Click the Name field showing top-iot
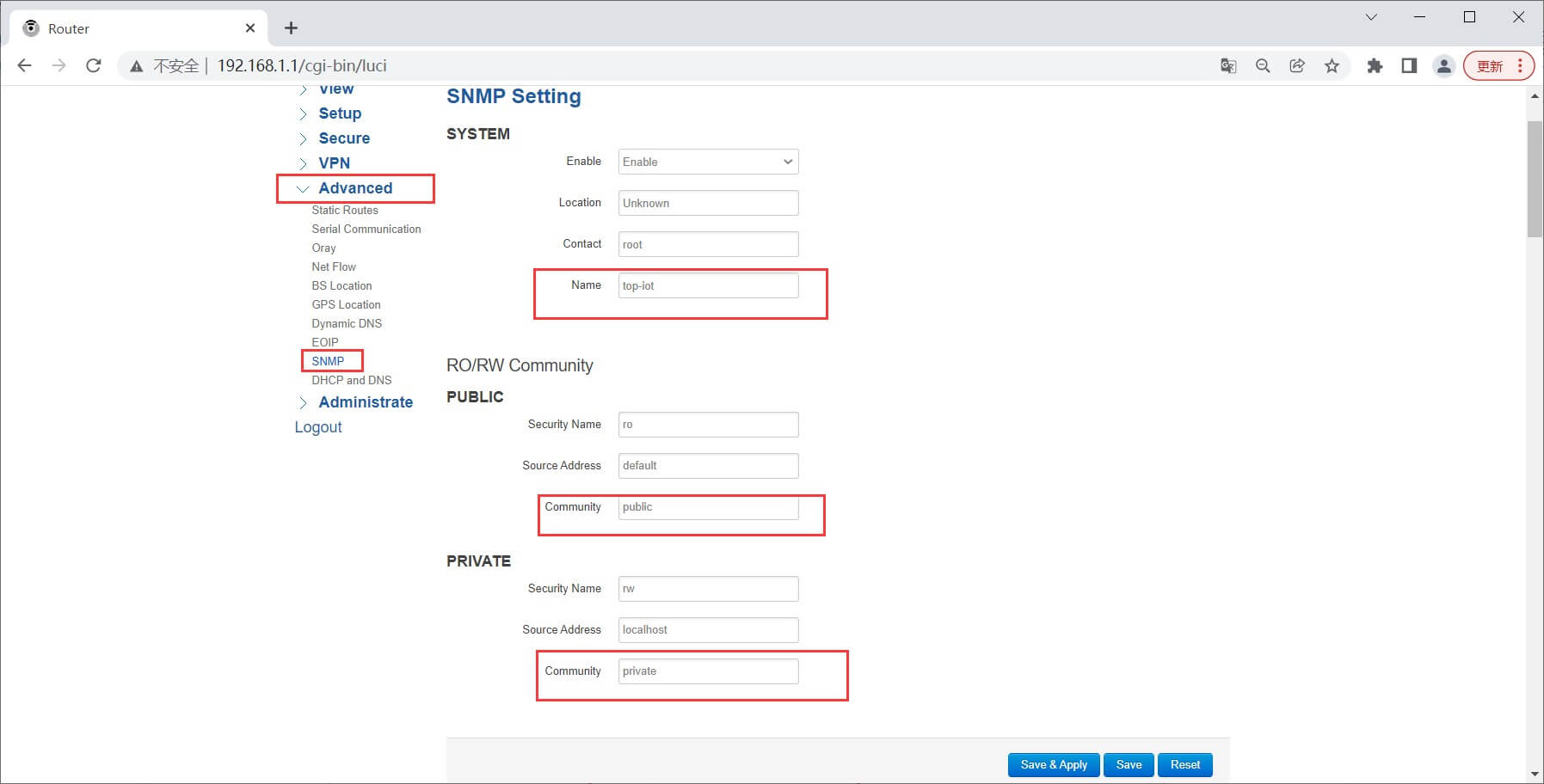 tap(708, 285)
